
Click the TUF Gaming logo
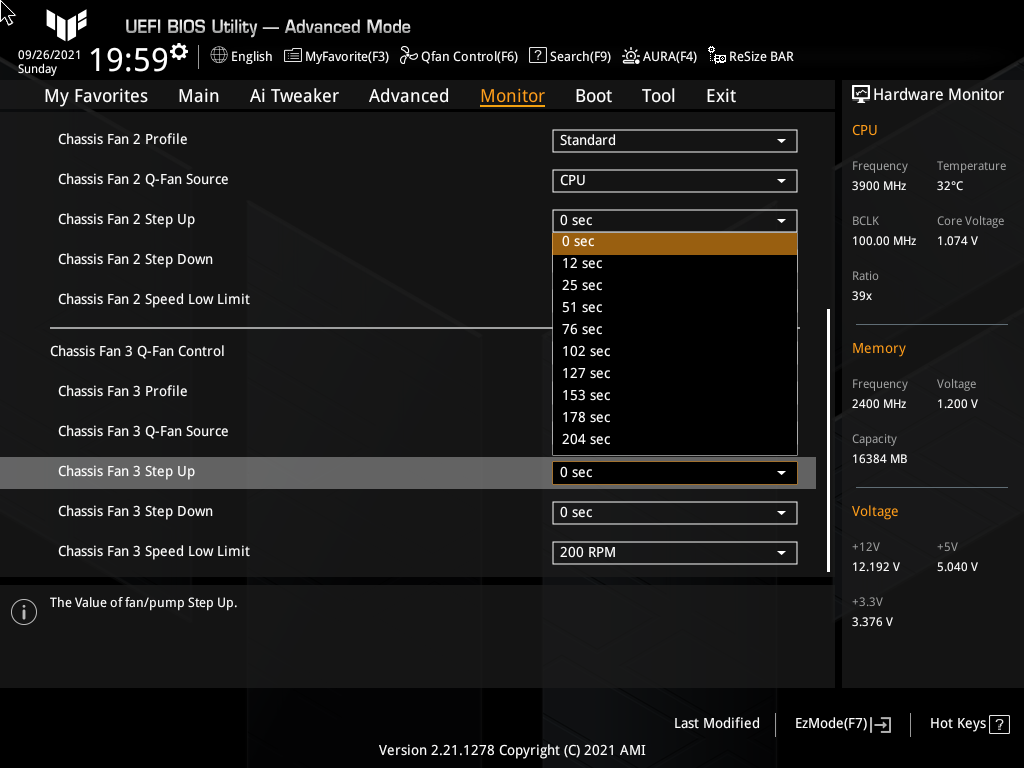[66, 26]
